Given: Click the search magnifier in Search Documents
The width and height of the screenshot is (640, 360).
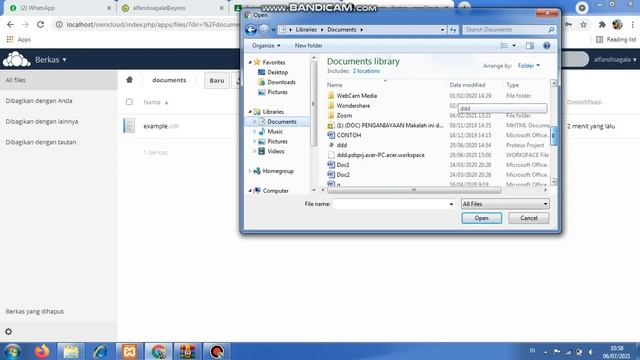Looking at the screenshot, I should [551, 30].
